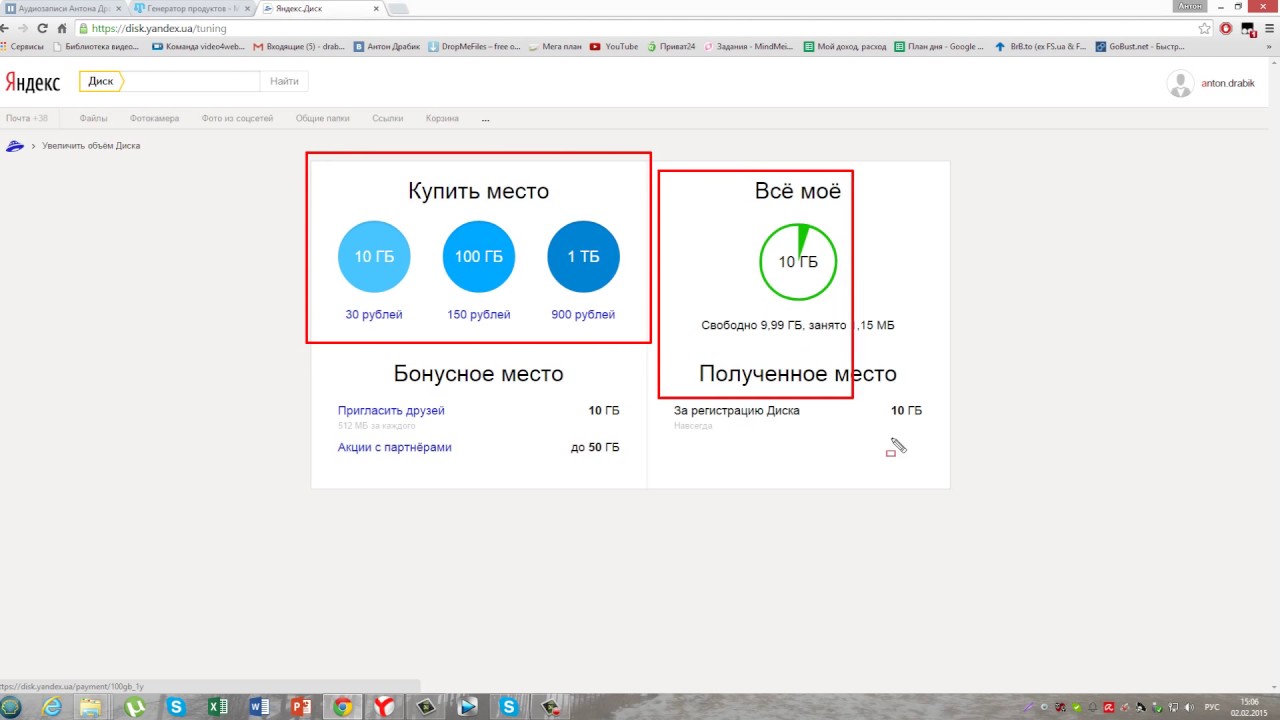This screenshot has width=1280, height=720.
Task: Click Увеличить объём Диска breadcrumb
Action: click(x=91, y=146)
